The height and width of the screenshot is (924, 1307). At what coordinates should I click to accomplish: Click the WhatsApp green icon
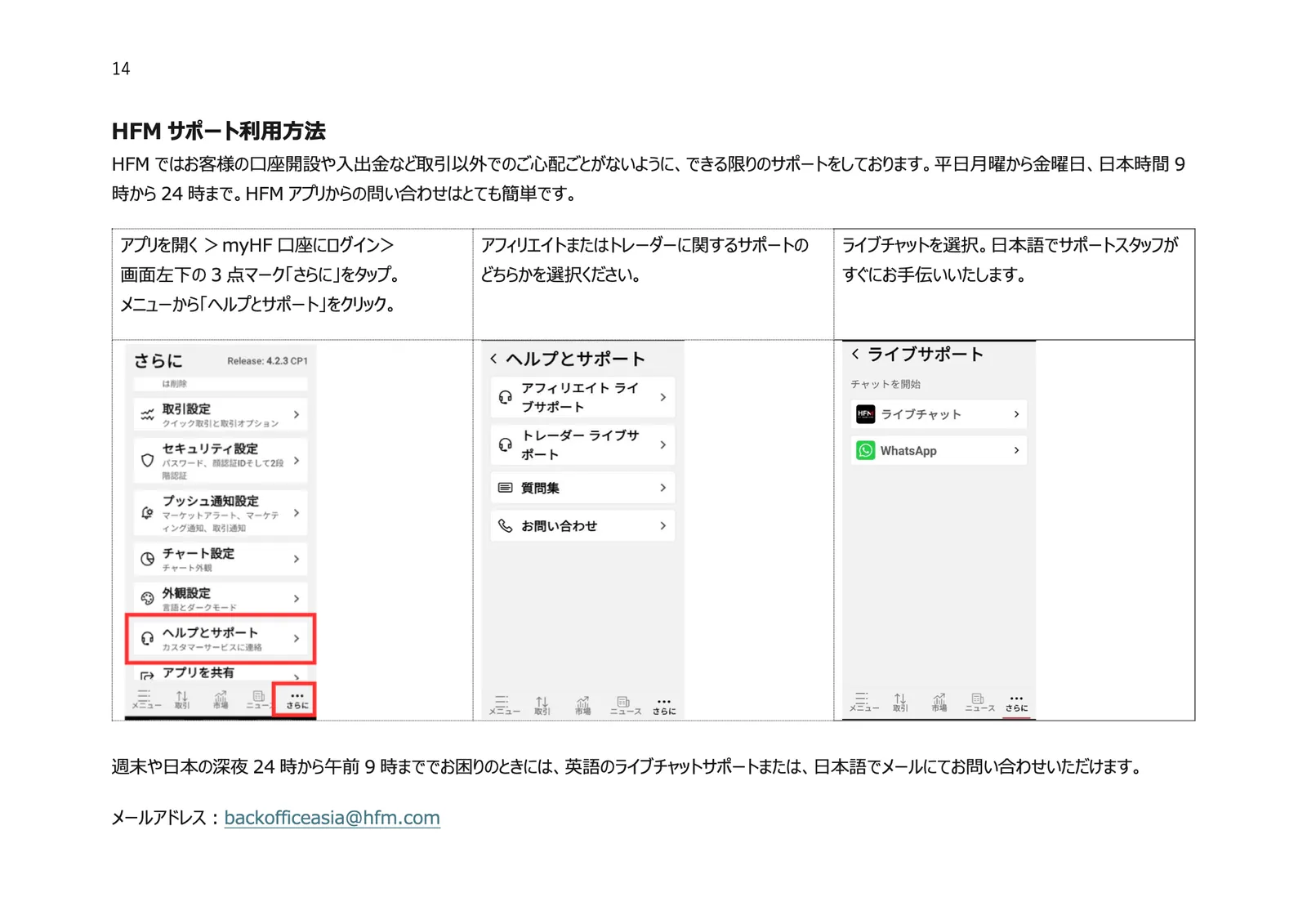click(865, 450)
